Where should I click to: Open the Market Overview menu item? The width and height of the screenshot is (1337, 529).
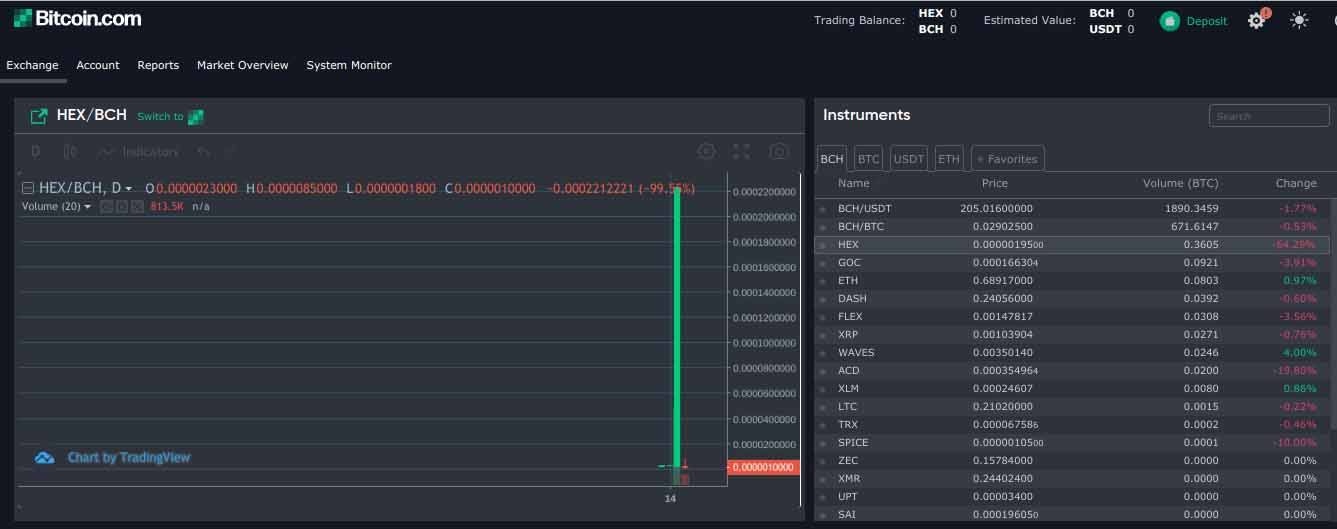coord(242,65)
